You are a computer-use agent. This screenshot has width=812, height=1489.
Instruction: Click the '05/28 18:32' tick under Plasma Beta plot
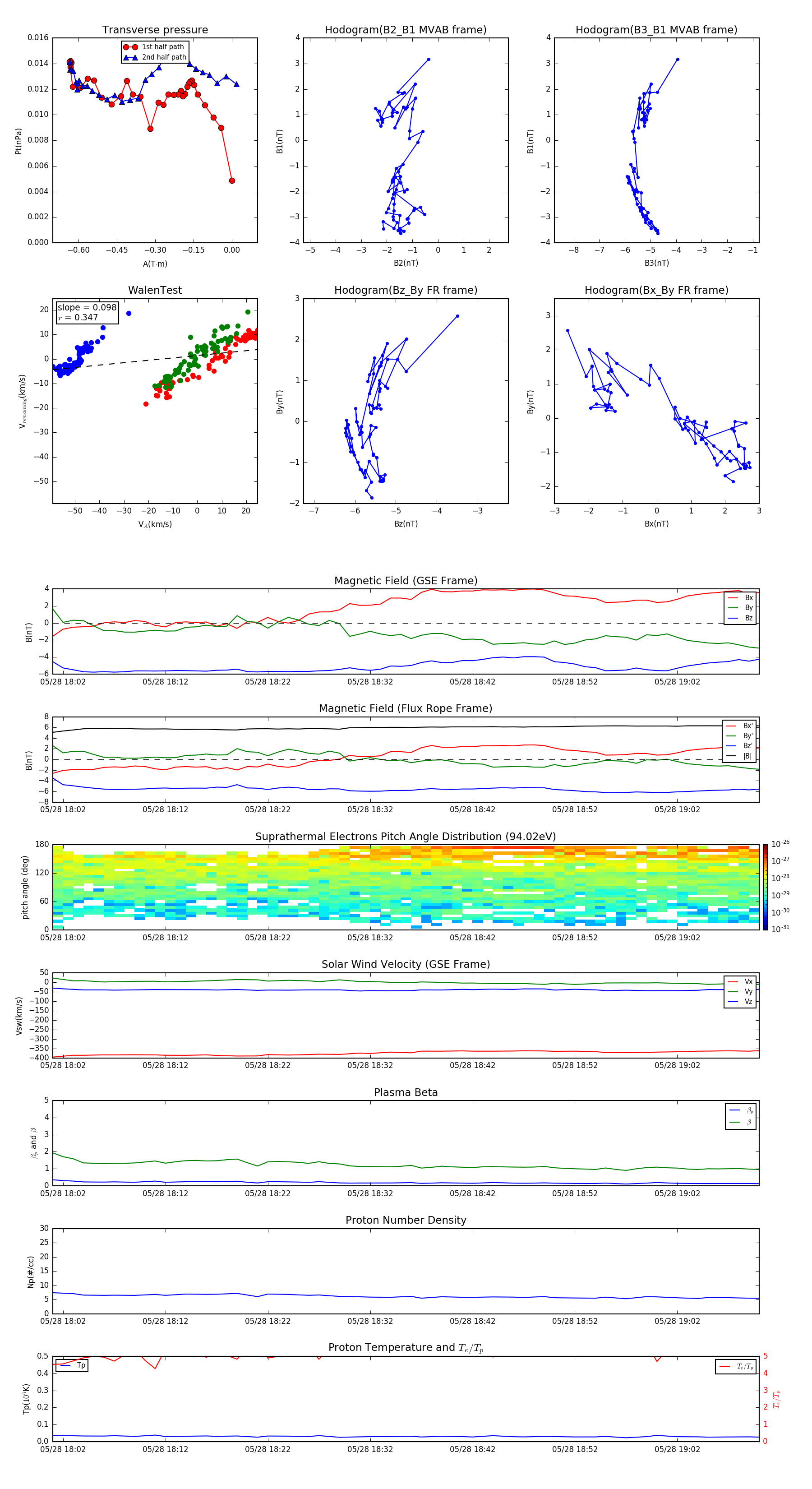[x=370, y=1193]
